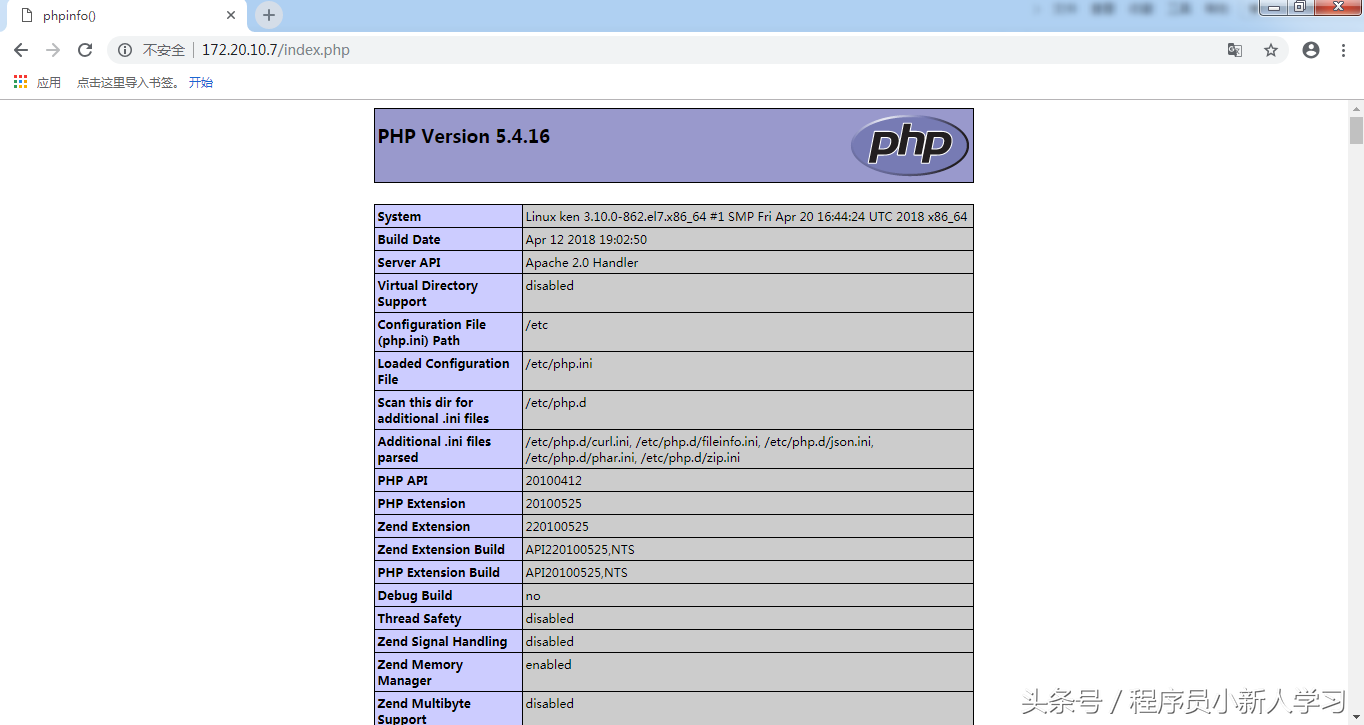This screenshot has height=725, width=1364.
Task: Open a new browser tab
Action: (x=268, y=15)
